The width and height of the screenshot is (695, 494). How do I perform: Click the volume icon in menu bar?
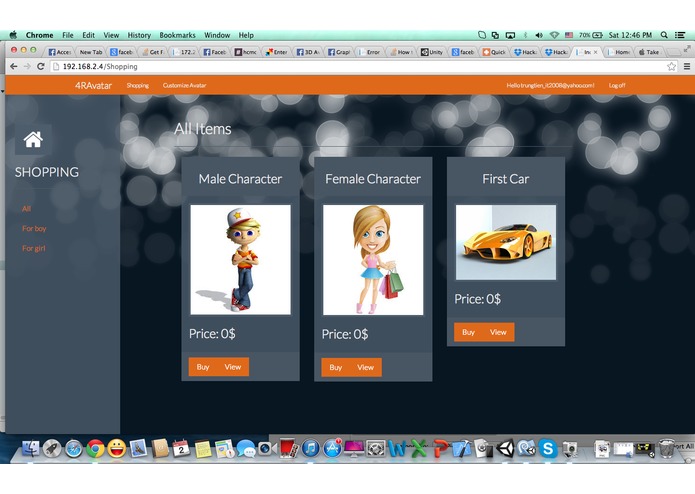point(539,35)
